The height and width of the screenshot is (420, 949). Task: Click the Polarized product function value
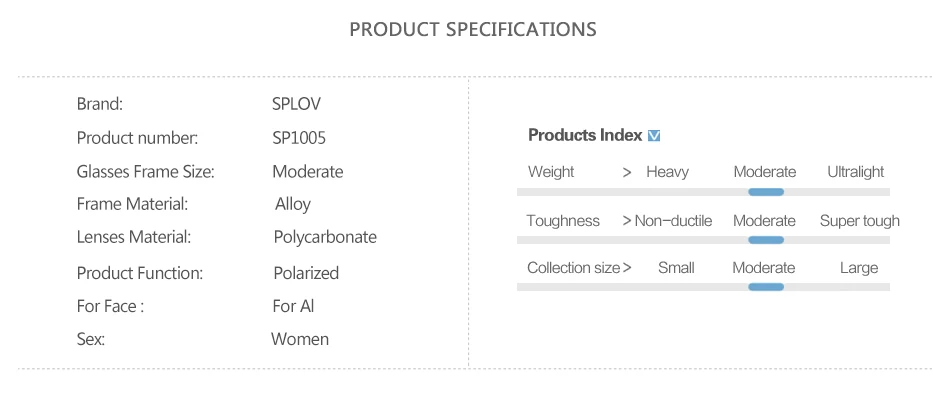[306, 273]
